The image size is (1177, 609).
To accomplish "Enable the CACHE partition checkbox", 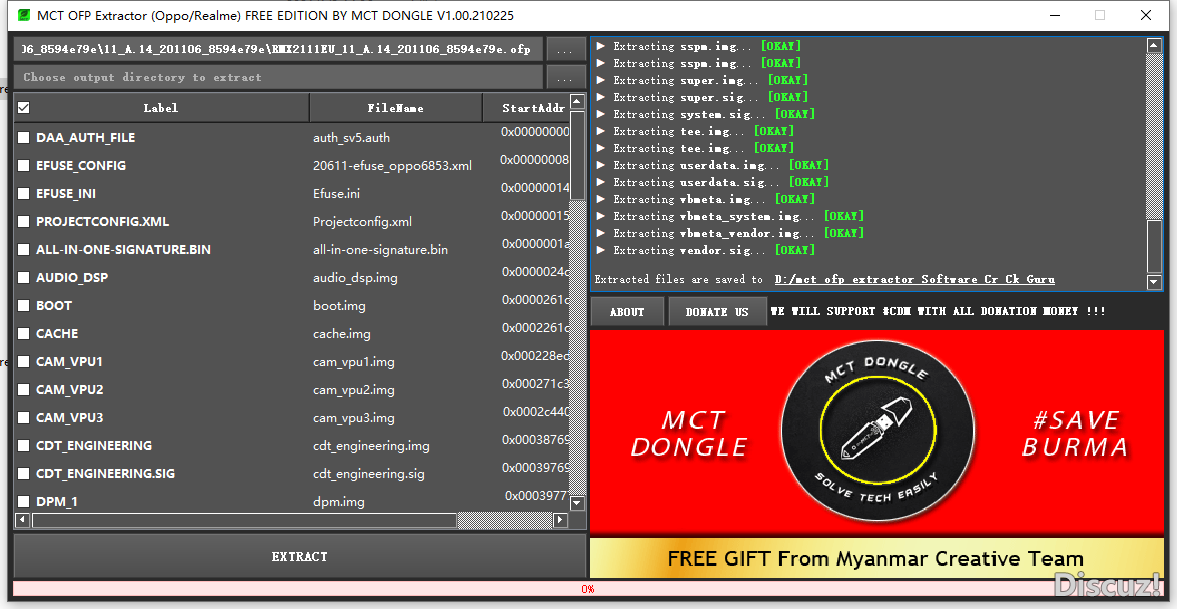I will pyautogui.click(x=24, y=333).
